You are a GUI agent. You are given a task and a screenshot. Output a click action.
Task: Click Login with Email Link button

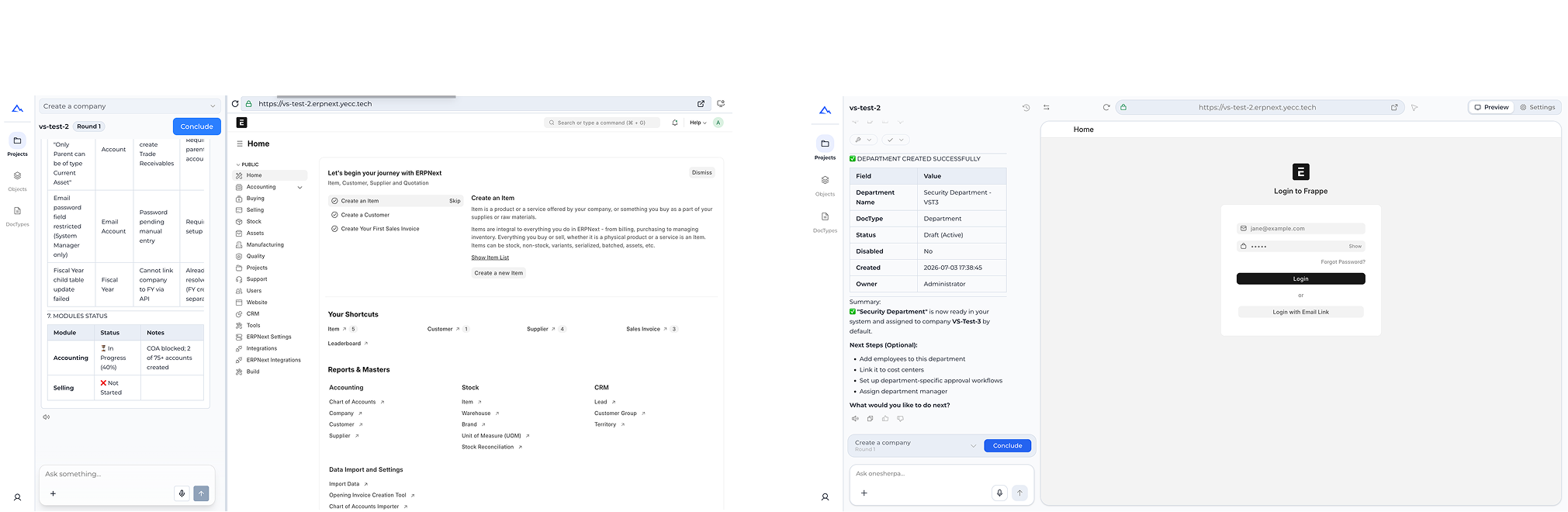pyautogui.click(x=1300, y=312)
